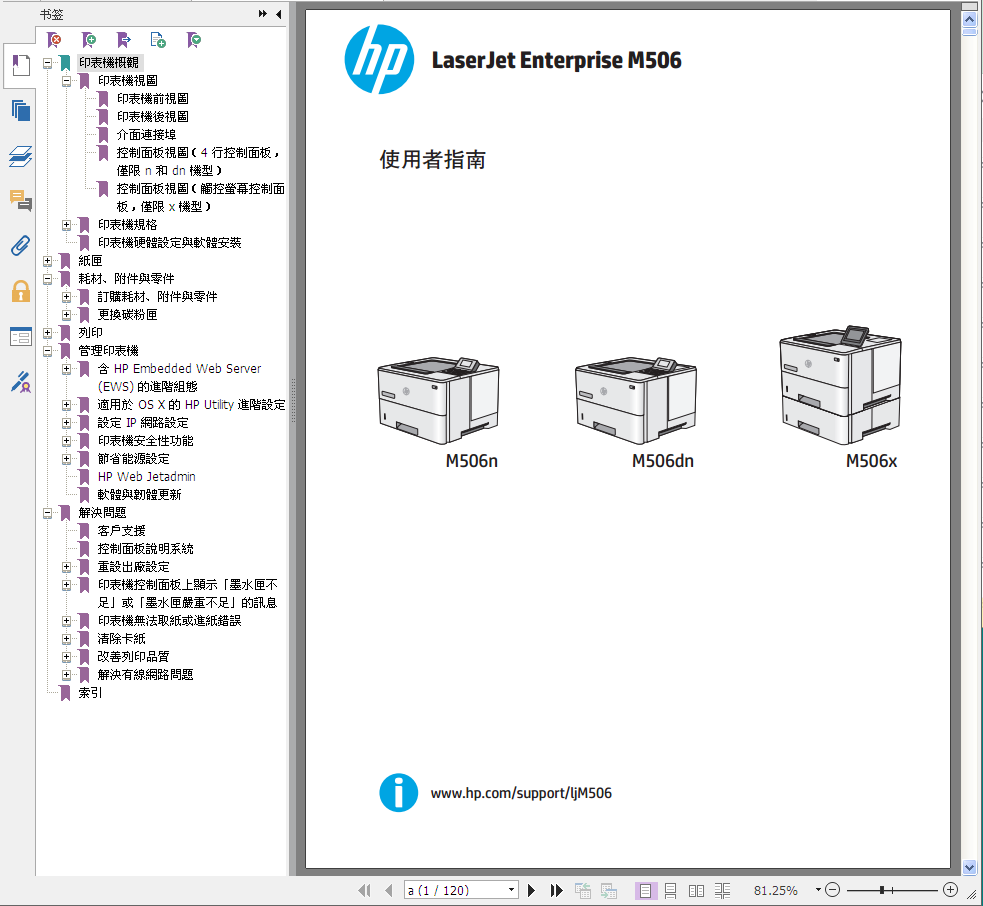Image resolution: width=983 pixels, height=906 pixels.
Task: Collapse the 印表機概觀 bookmark node
Action: [x=47, y=63]
